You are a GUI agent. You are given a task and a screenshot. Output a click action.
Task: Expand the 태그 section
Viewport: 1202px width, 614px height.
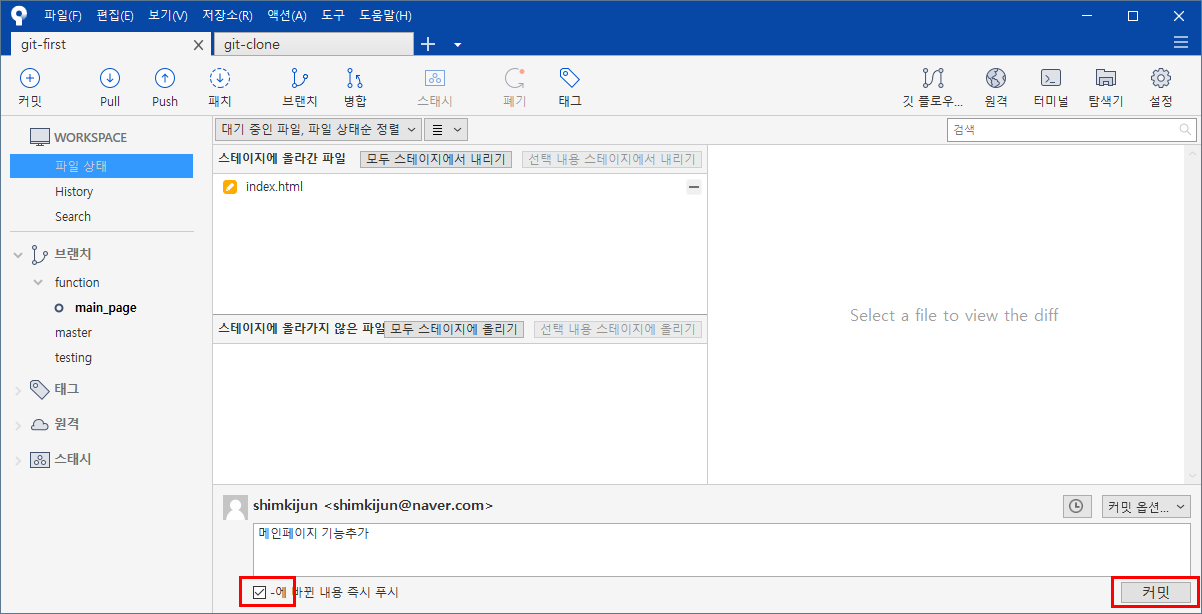click(18, 390)
